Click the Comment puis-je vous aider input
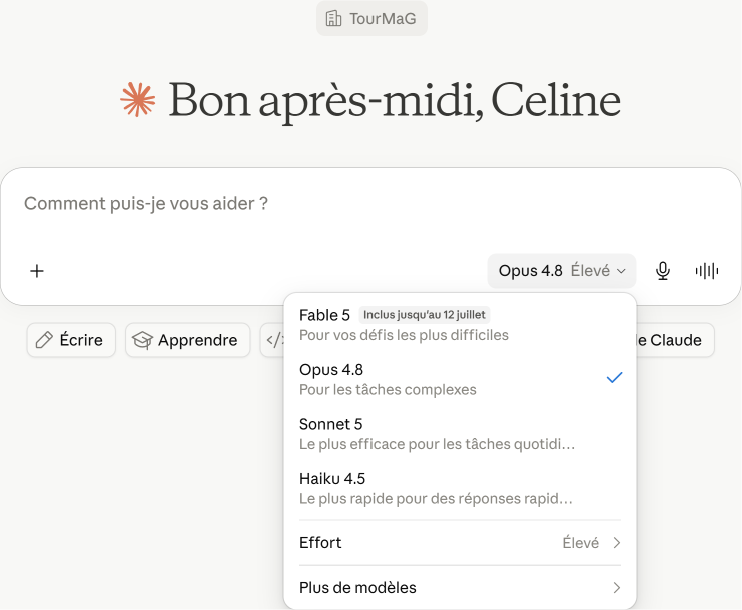 [146, 203]
